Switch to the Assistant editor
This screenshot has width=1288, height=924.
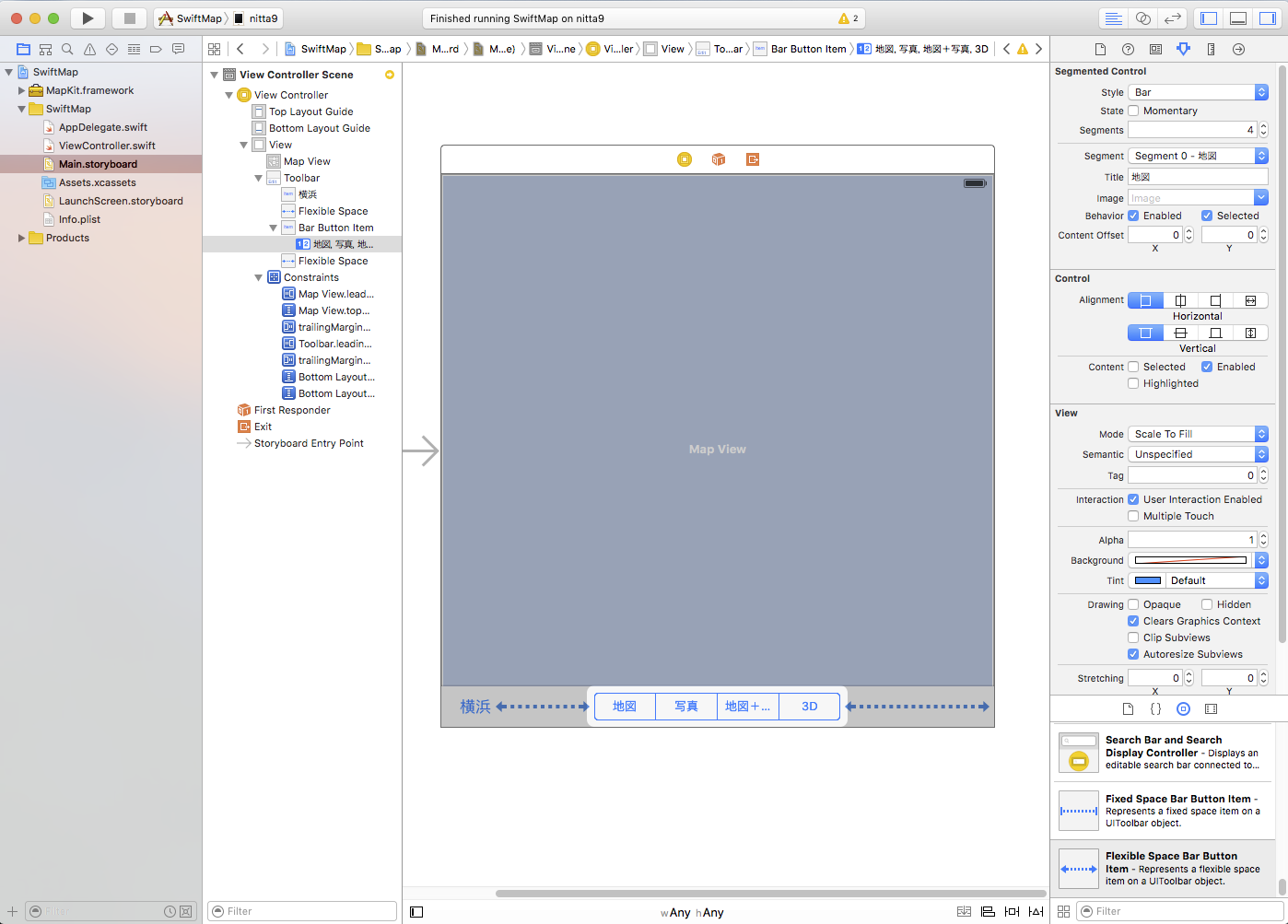click(1143, 18)
